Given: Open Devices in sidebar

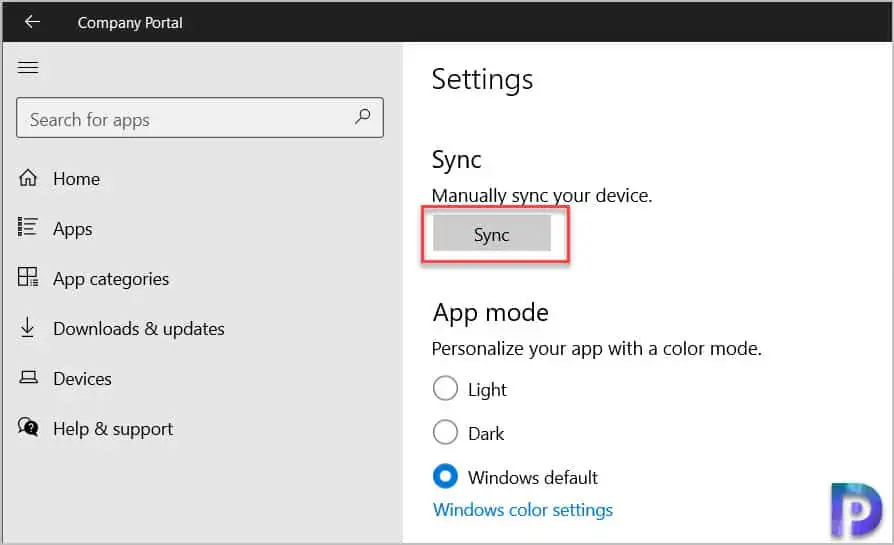Looking at the screenshot, I should tap(82, 379).
